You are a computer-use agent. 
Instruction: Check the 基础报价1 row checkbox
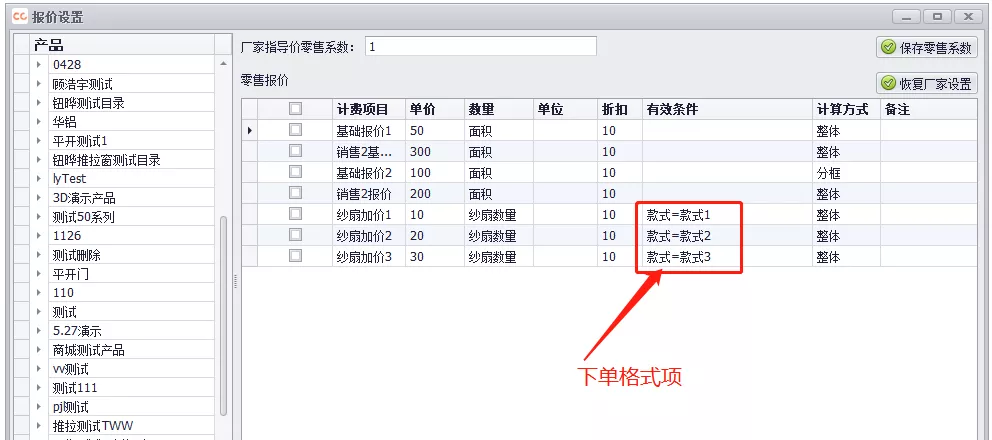click(295, 130)
